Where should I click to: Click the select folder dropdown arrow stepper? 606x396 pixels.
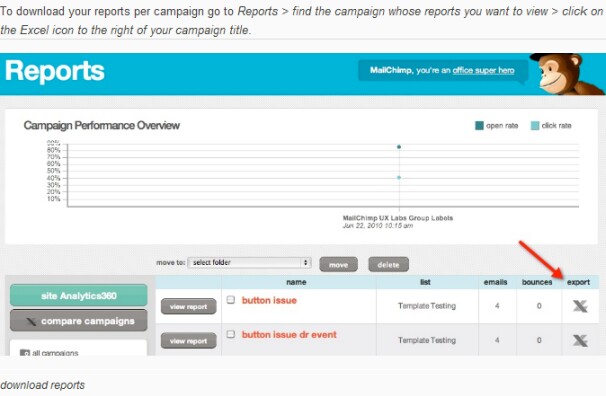tap(306, 263)
